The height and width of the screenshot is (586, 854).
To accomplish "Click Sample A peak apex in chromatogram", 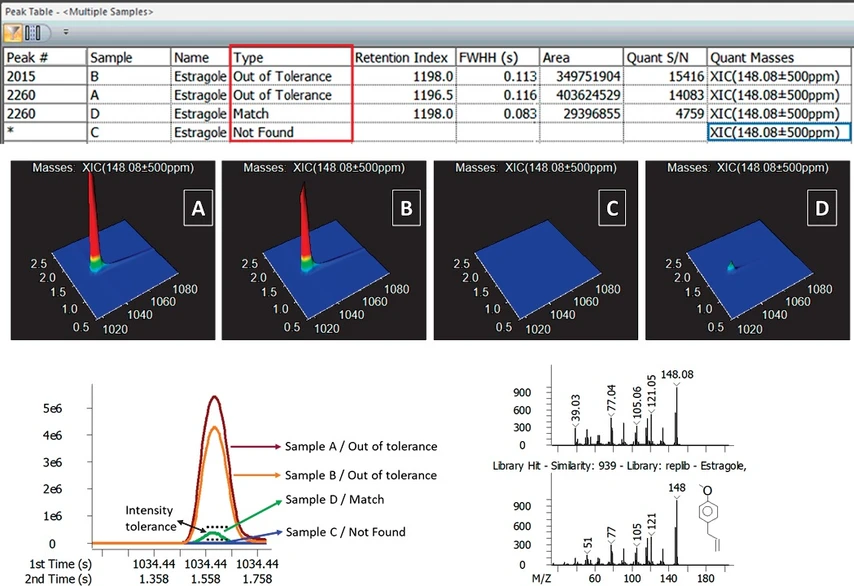I will (214, 397).
